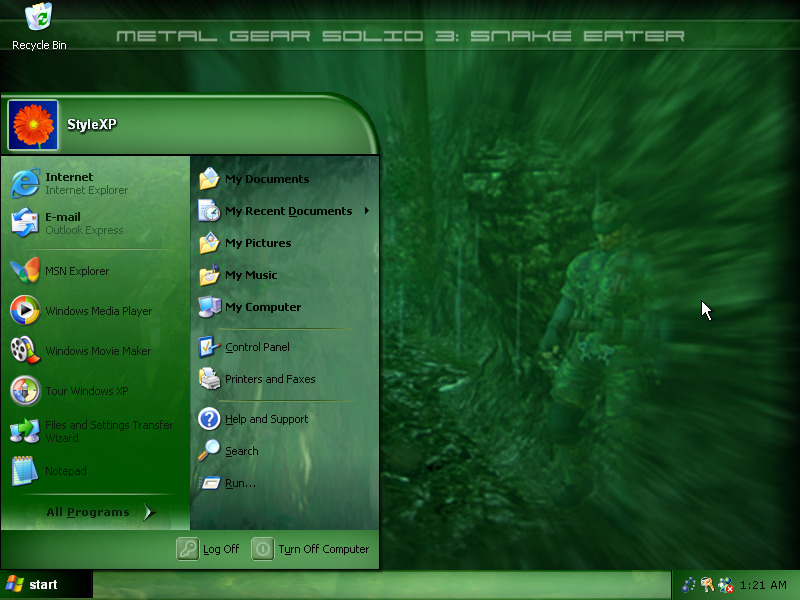Select E-mail menu entry text
Image resolution: width=800 pixels, height=600 pixels.
63,217
